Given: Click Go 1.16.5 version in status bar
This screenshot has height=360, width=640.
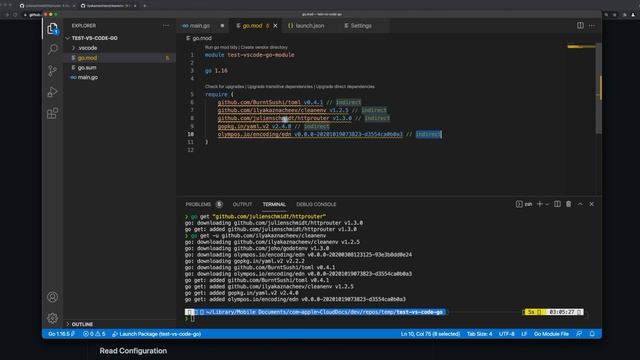Looking at the screenshot, I should click(62, 334).
